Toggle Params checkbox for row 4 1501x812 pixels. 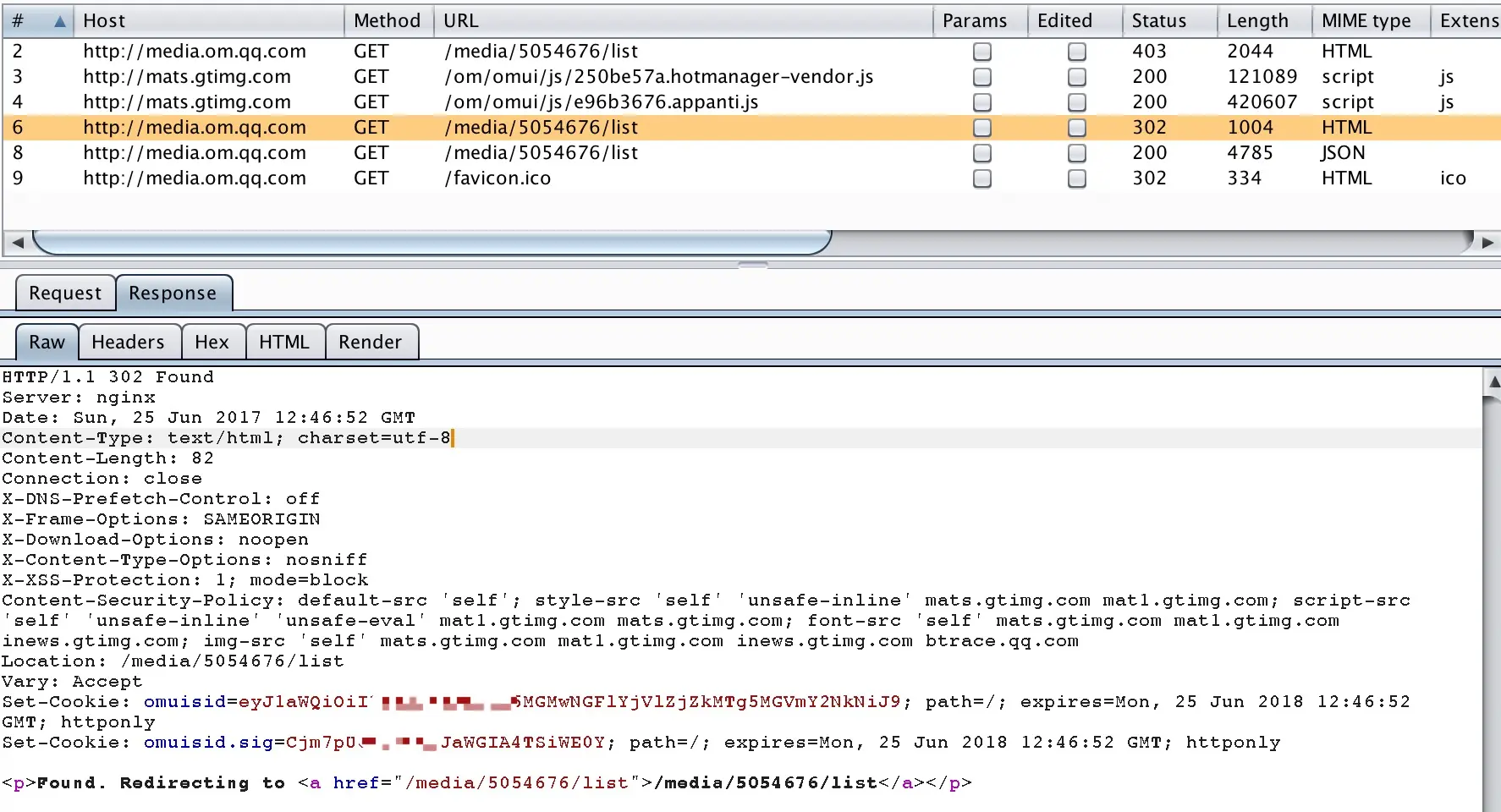tap(982, 102)
